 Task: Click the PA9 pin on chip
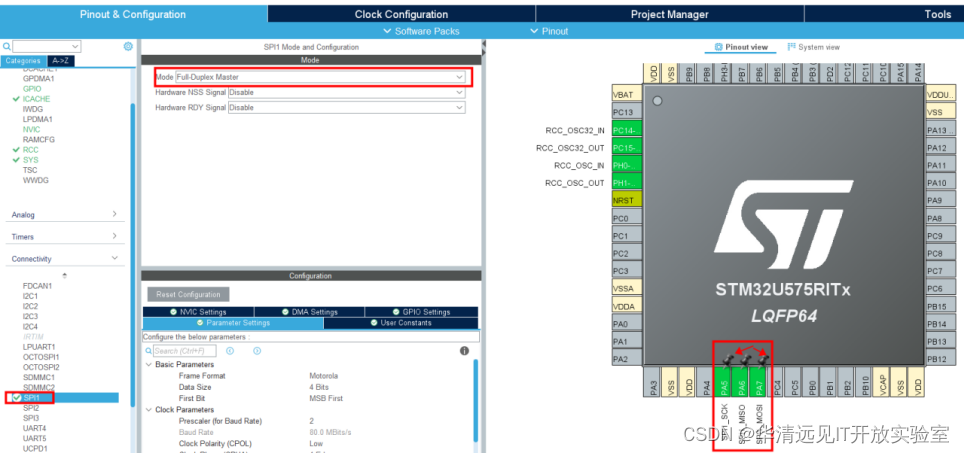click(x=941, y=201)
